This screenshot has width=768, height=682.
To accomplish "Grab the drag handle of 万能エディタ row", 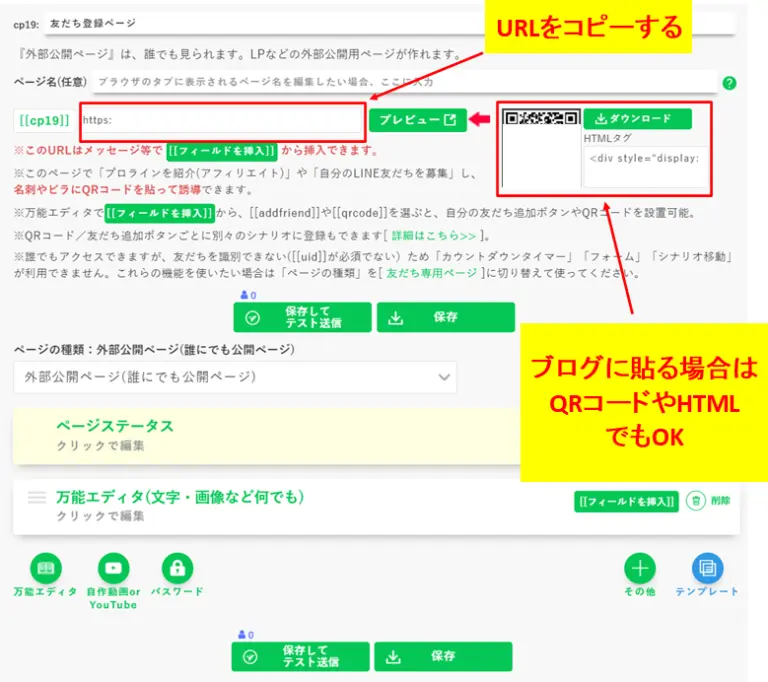I will 37,497.
